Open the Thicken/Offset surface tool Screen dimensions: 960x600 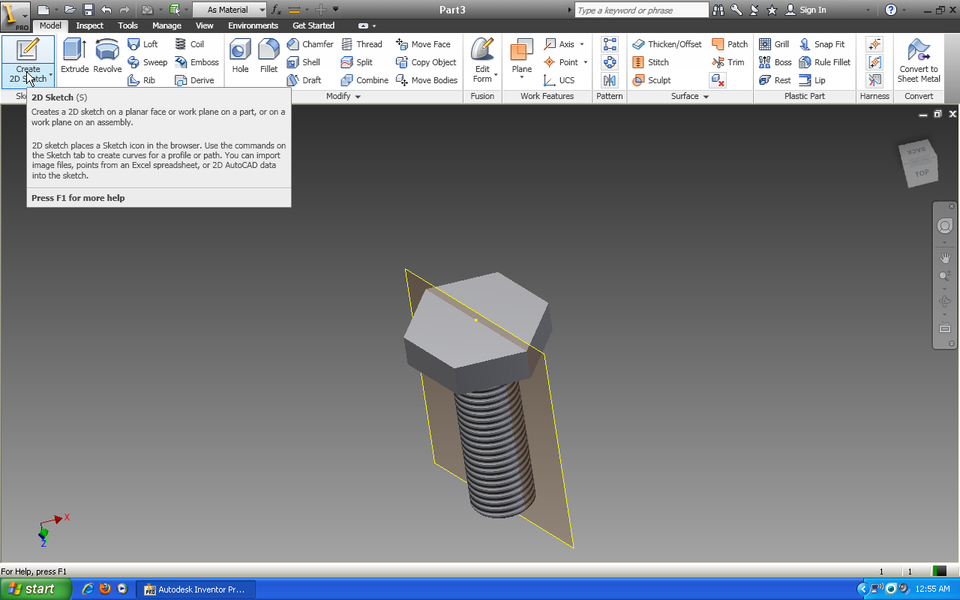[x=666, y=44]
